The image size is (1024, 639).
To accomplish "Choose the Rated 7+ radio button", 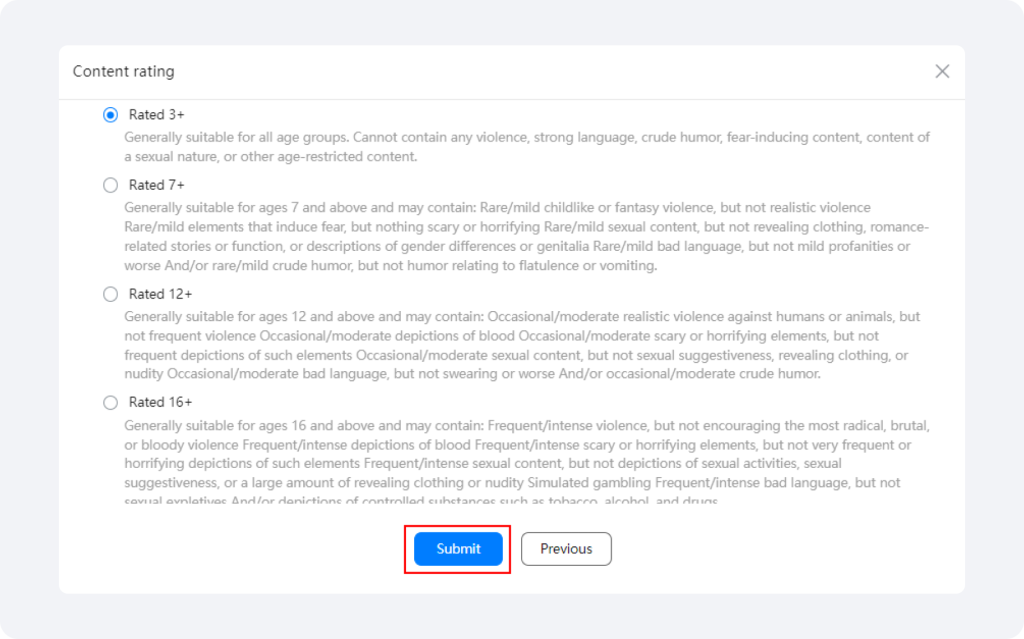I will tap(110, 185).
